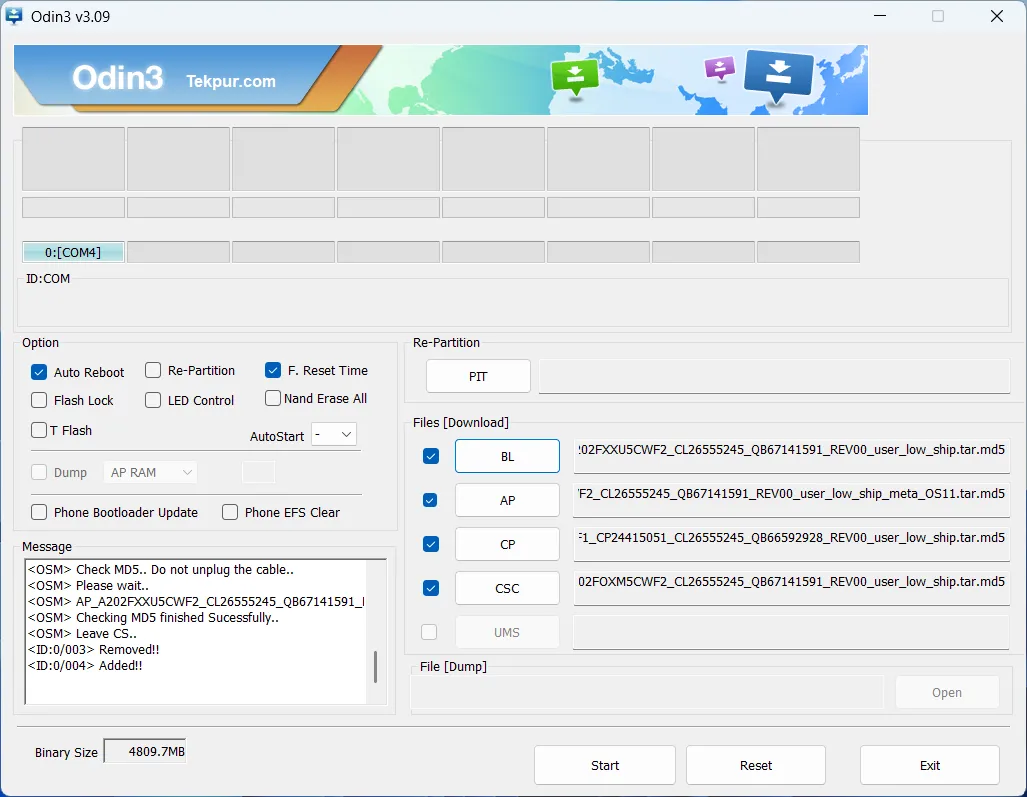The width and height of the screenshot is (1027, 797).
Task: Click the purple download icon in banner
Action: tap(719, 68)
